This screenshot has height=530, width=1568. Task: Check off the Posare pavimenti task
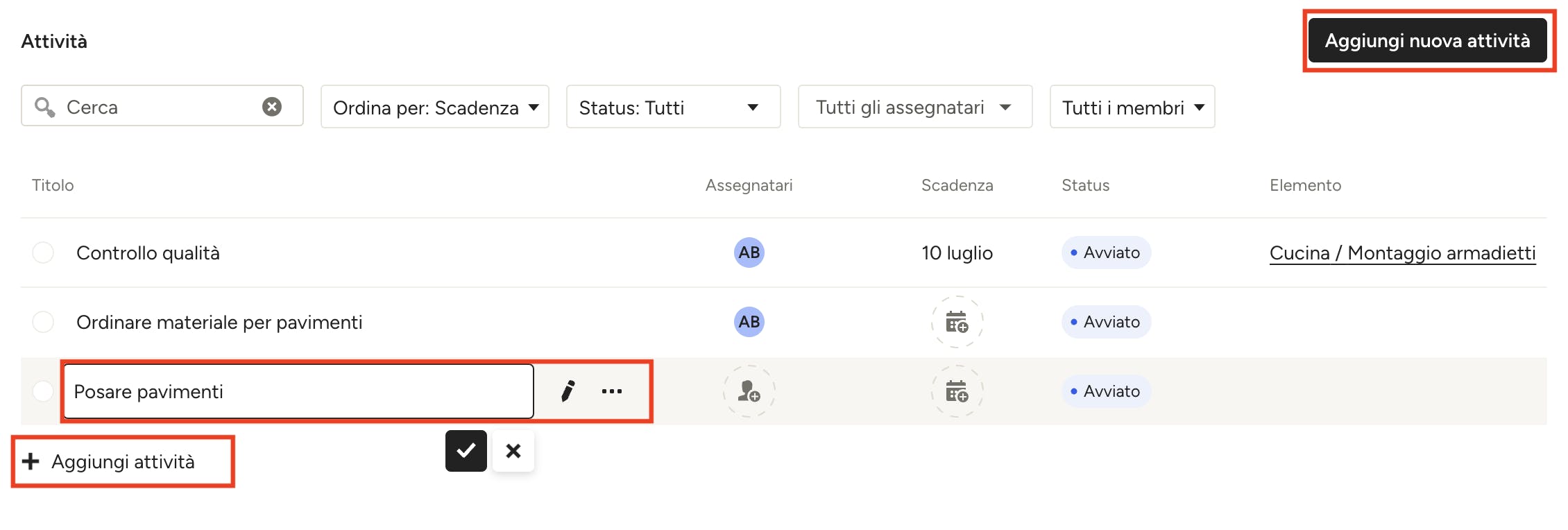[x=43, y=391]
